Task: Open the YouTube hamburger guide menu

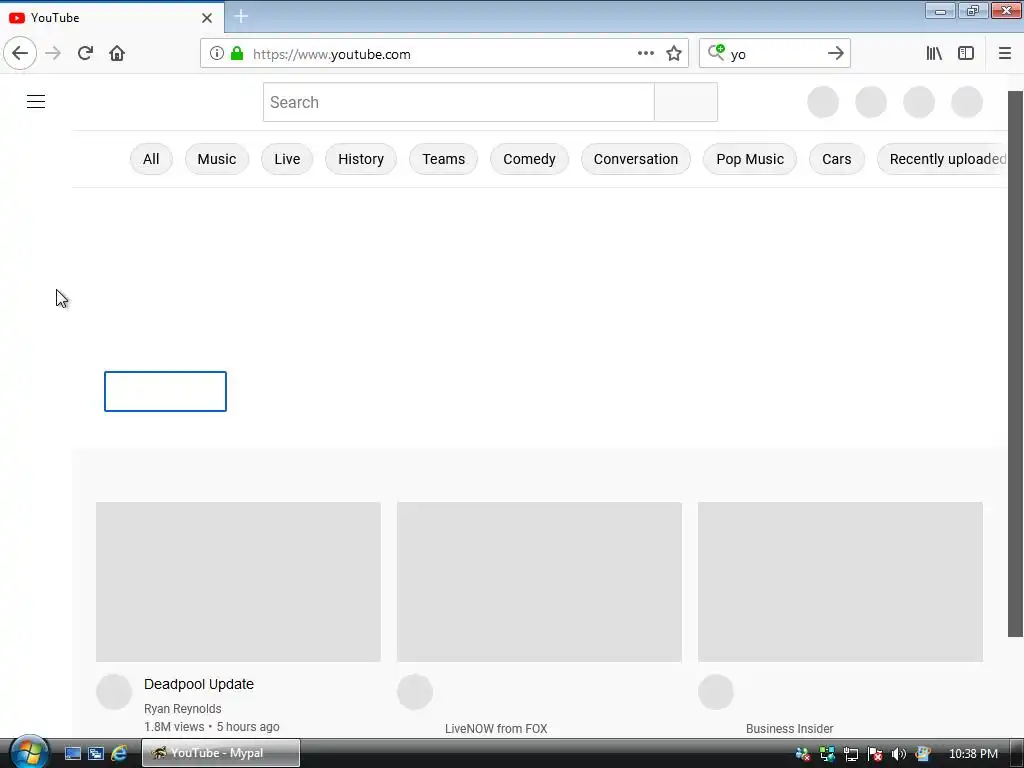Action: pos(36,101)
